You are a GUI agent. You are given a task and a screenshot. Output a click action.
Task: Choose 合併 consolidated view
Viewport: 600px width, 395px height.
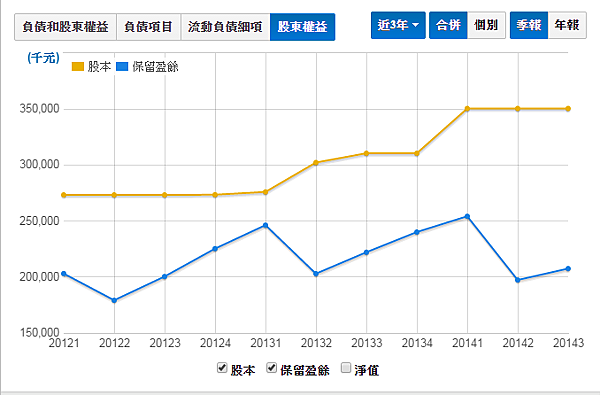click(448, 25)
